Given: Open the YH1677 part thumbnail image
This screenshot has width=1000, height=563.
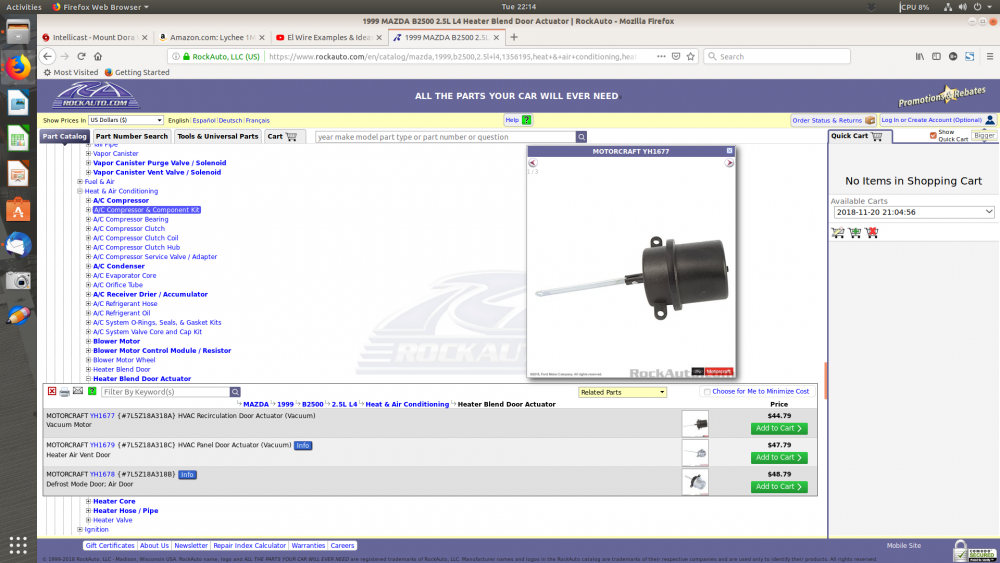Looking at the screenshot, I should (695, 423).
